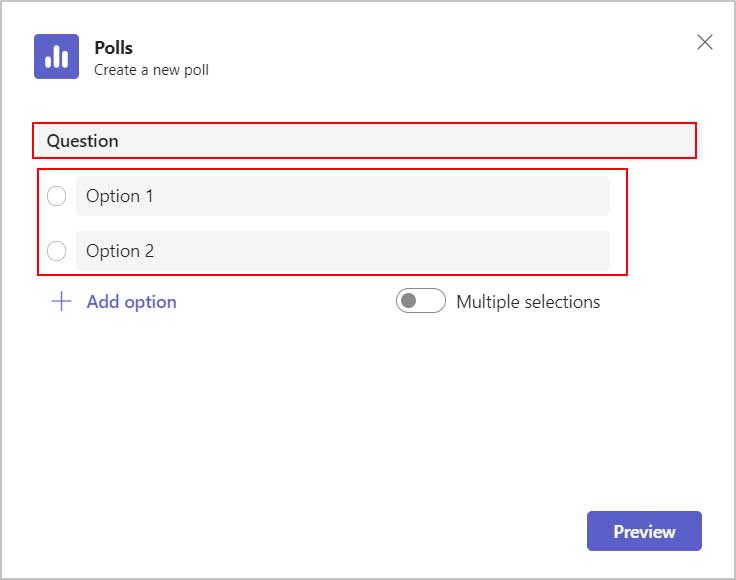Viewport: 736px width, 580px height.
Task: Click the right end of Option 2 field
Action: click(591, 251)
